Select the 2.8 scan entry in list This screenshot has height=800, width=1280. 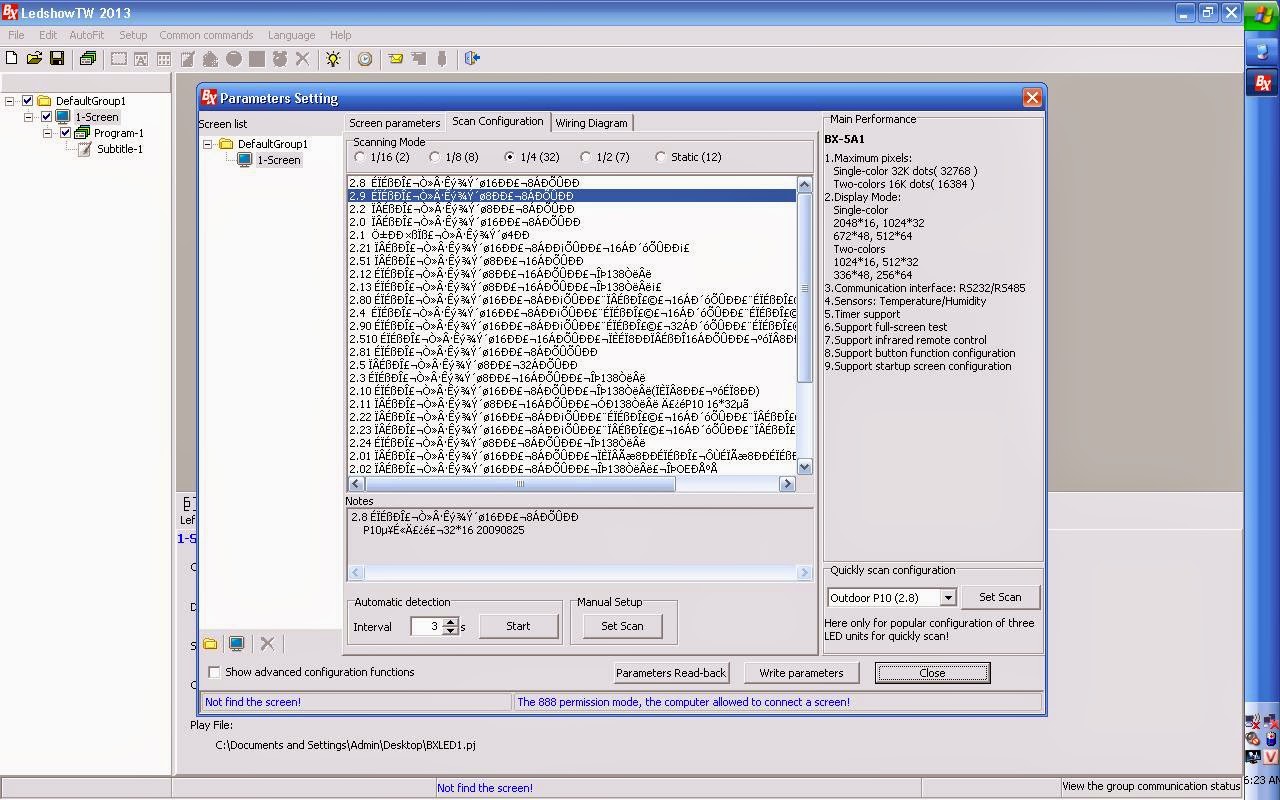(x=572, y=183)
